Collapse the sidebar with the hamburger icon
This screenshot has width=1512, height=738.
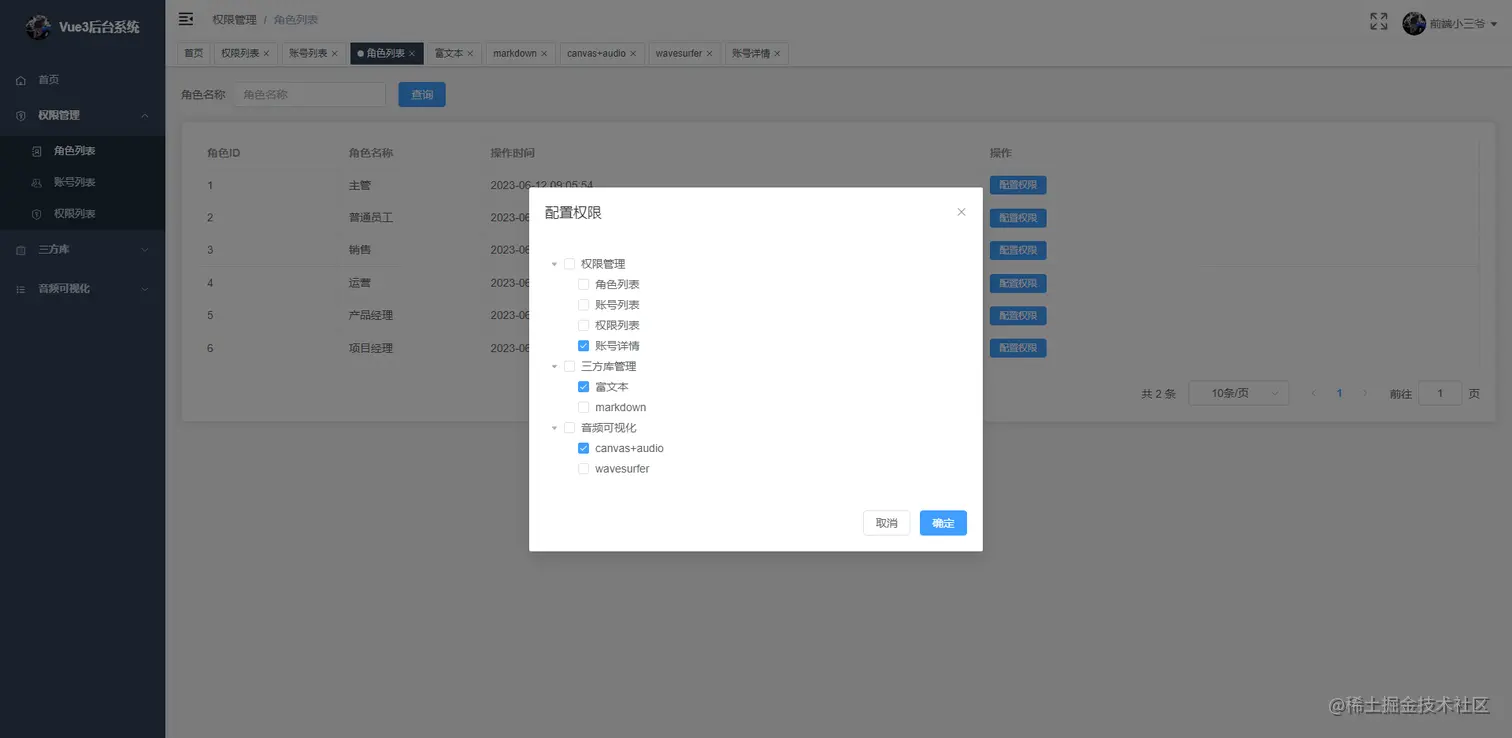coord(186,19)
